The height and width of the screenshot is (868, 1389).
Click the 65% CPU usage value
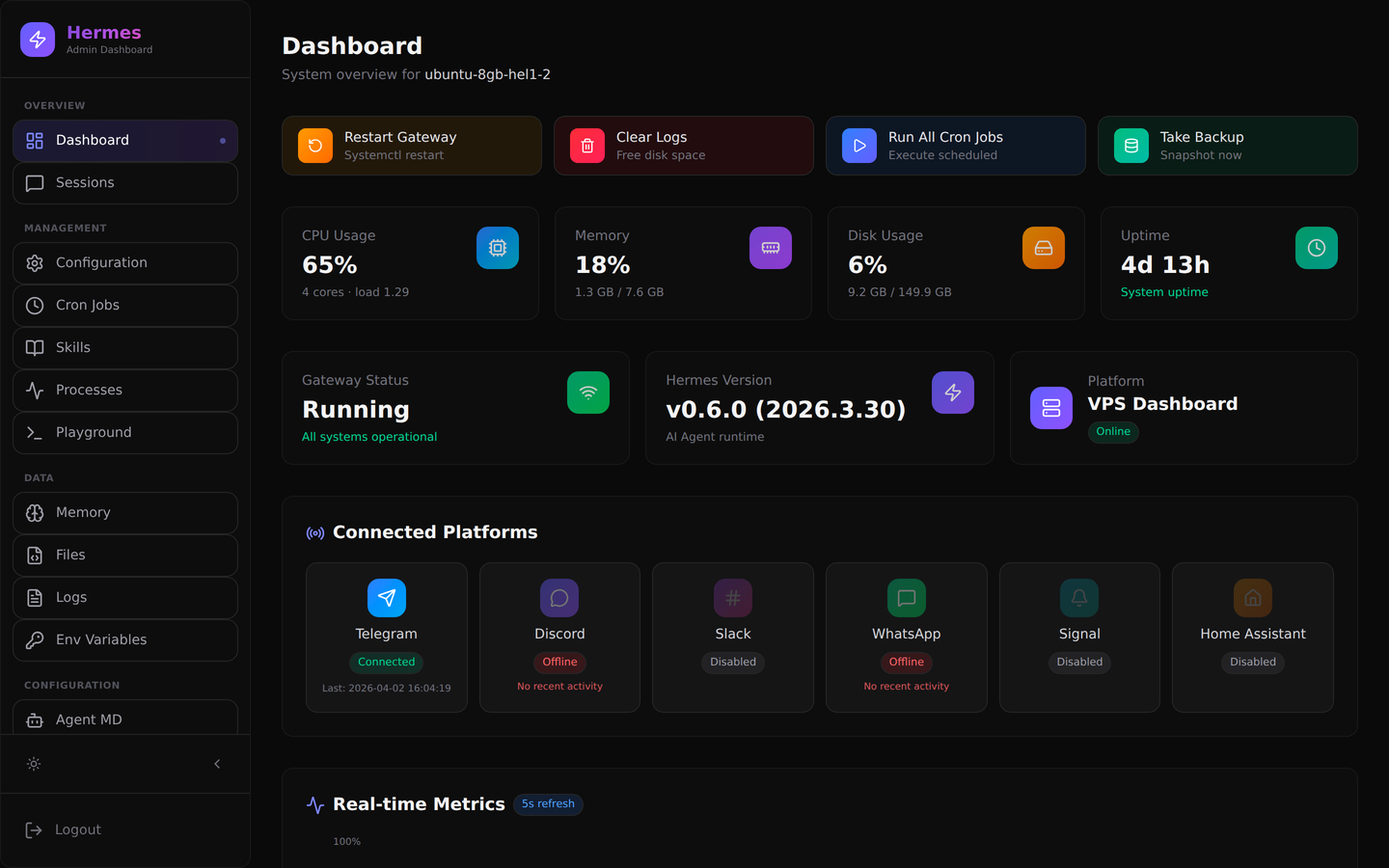[330, 265]
